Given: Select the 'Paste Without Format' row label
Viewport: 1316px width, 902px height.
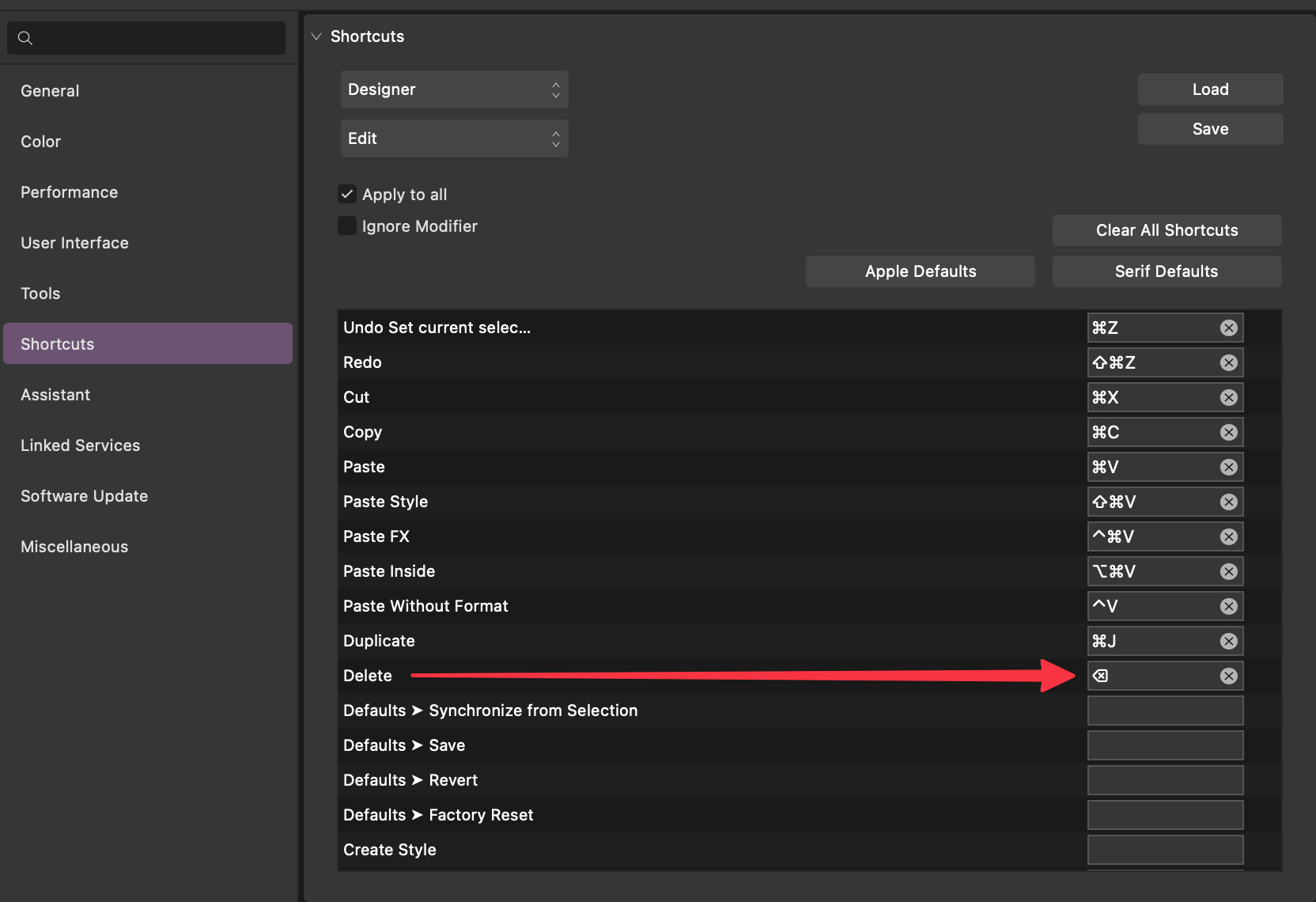Looking at the screenshot, I should [x=425, y=606].
